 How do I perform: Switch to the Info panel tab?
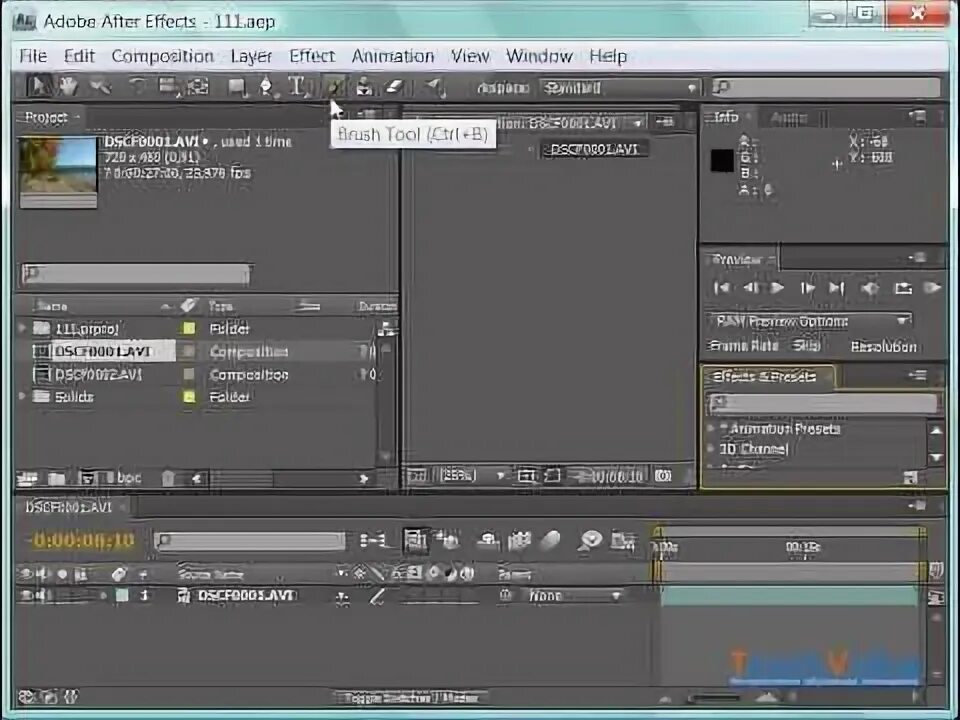(727, 117)
